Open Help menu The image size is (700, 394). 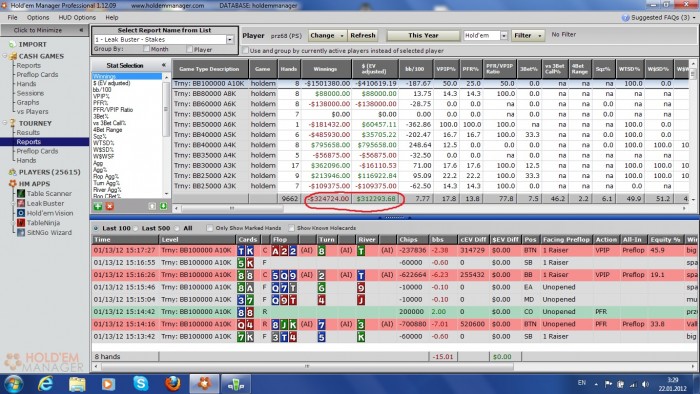112,17
